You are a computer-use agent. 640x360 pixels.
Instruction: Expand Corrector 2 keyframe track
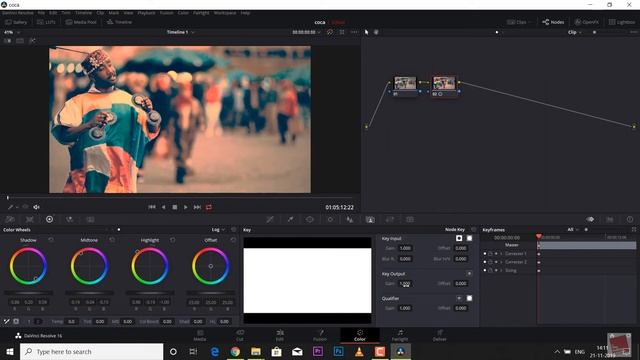click(x=501, y=262)
